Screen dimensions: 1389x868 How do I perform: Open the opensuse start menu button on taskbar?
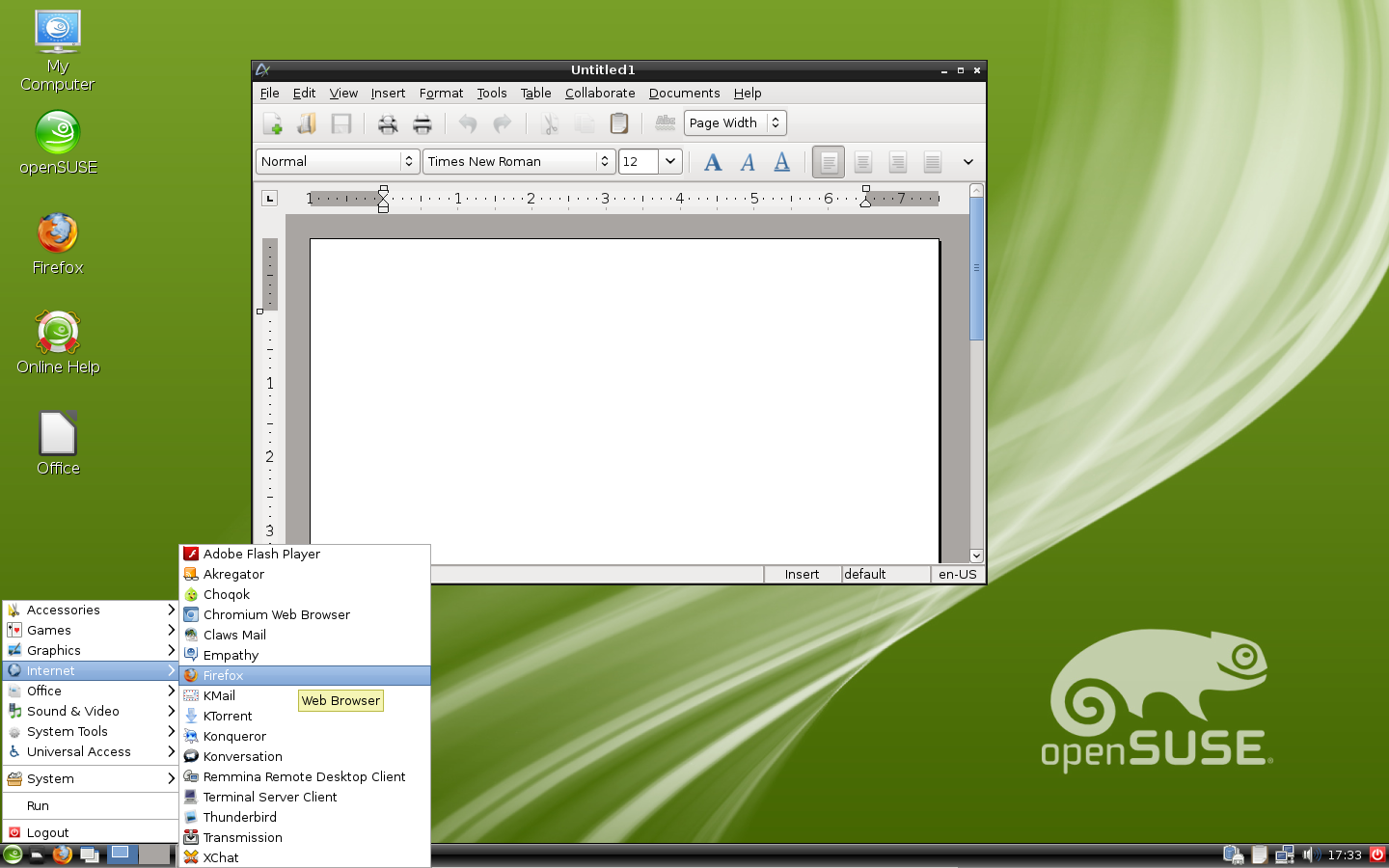13,854
